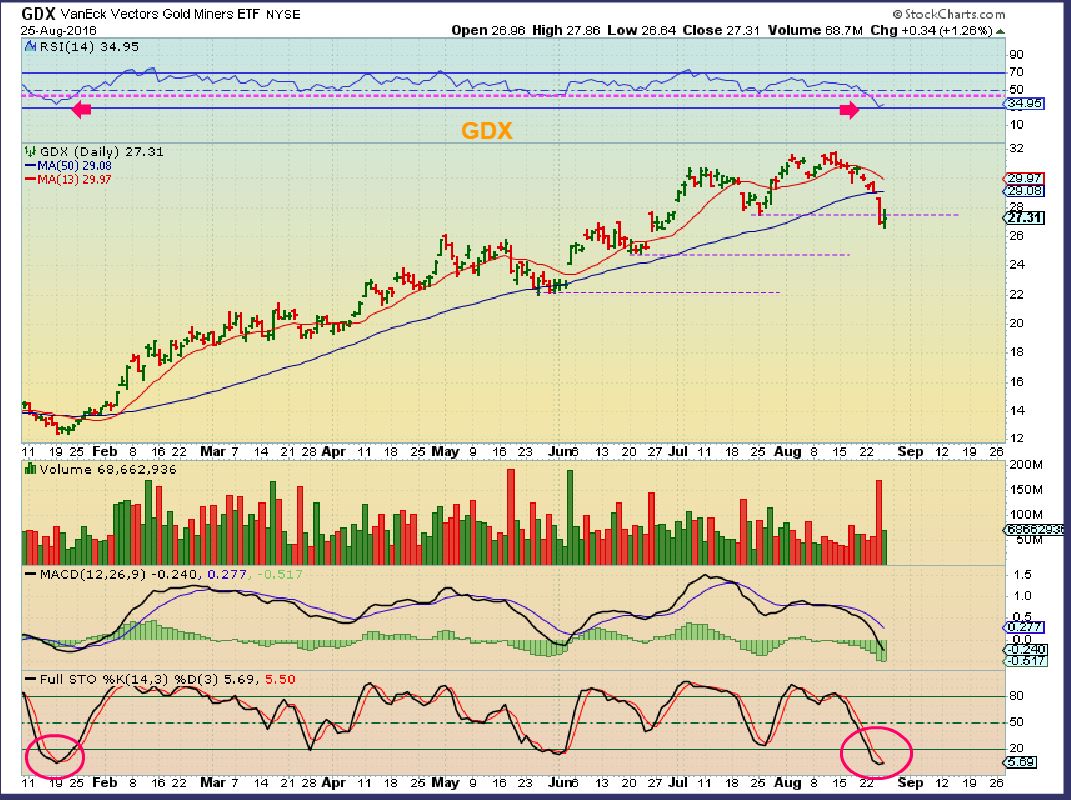Screen dimensions: 1071x800
Task: Click the Sep label on the price panel date axis
Action: coord(910,452)
